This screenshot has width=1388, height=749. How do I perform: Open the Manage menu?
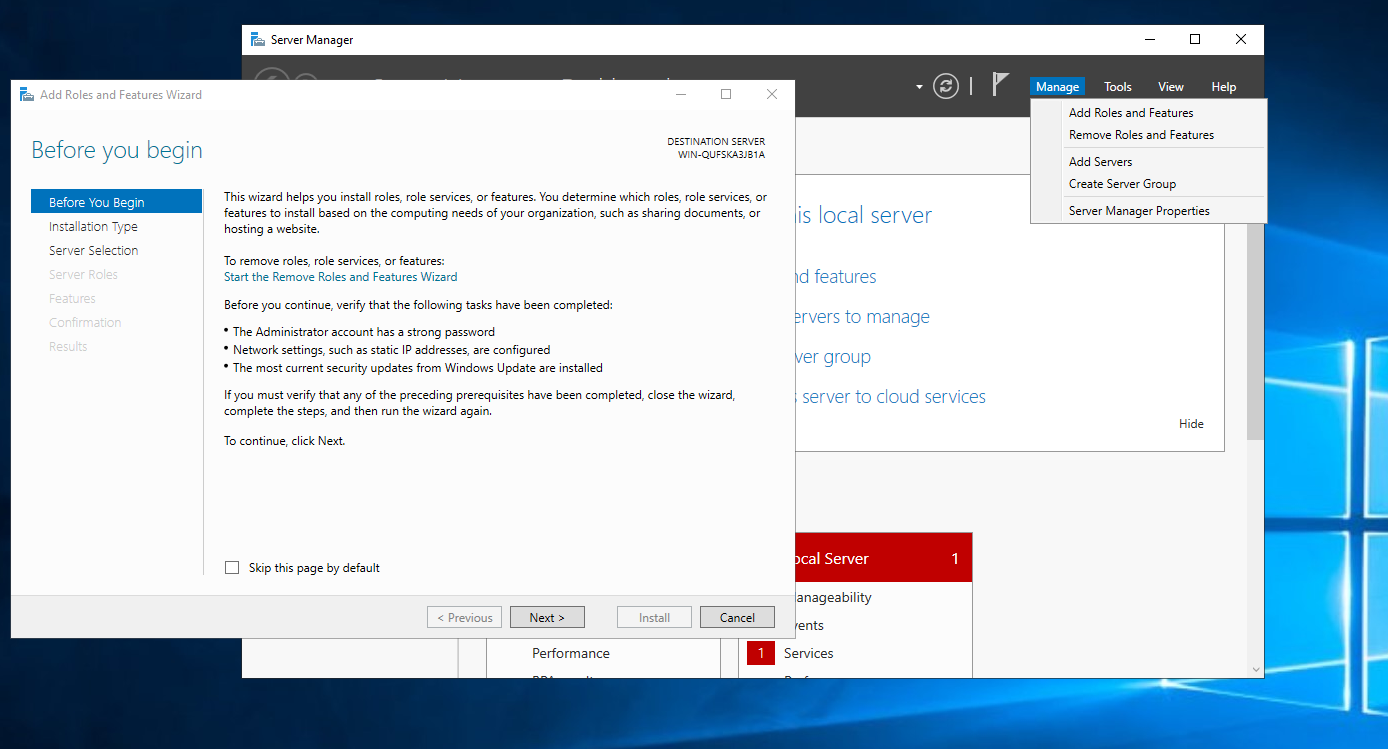coord(1057,87)
